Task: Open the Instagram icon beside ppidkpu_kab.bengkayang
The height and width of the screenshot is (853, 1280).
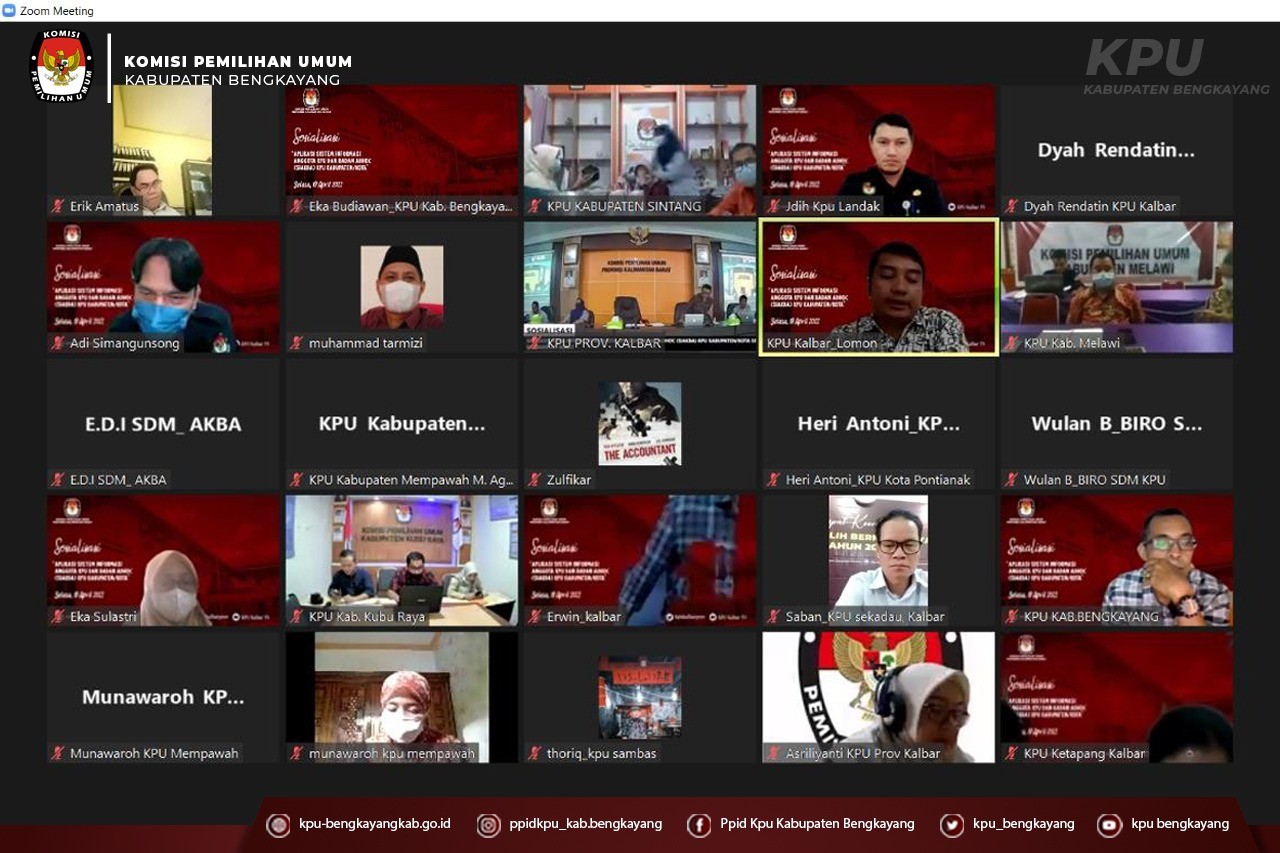Action: [x=488, y=824]
